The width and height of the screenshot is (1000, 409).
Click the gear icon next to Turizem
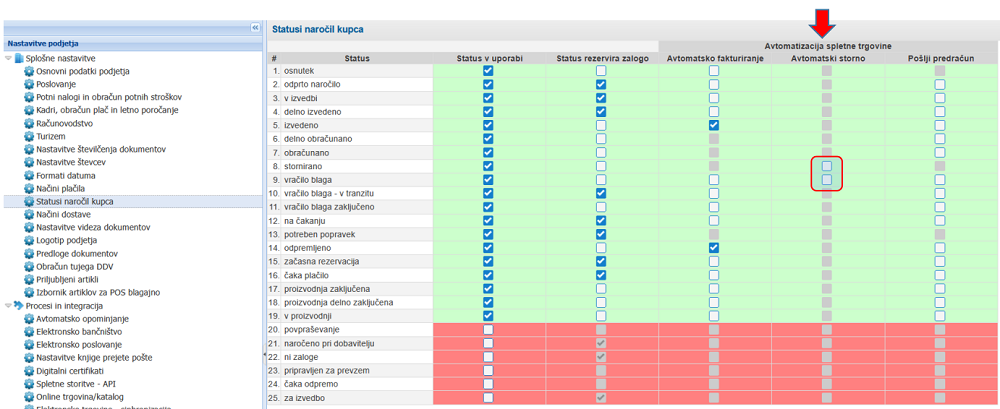[x=29, y=136]
